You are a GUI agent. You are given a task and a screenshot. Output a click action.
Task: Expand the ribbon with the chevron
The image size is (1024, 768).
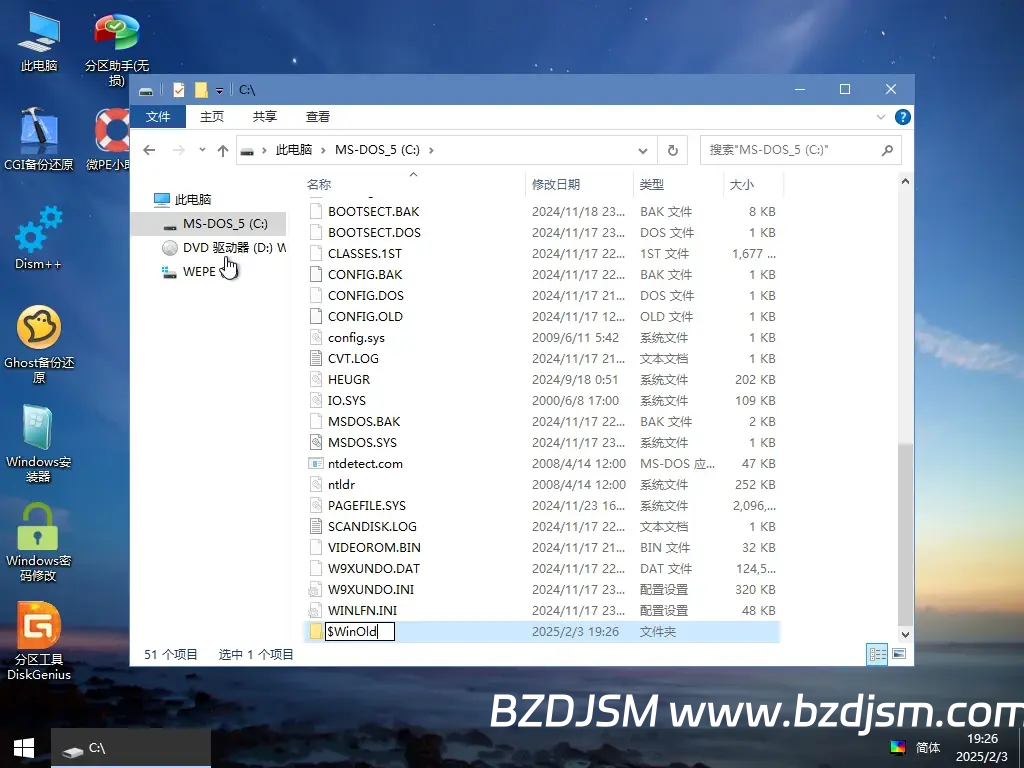pos(880,117)
